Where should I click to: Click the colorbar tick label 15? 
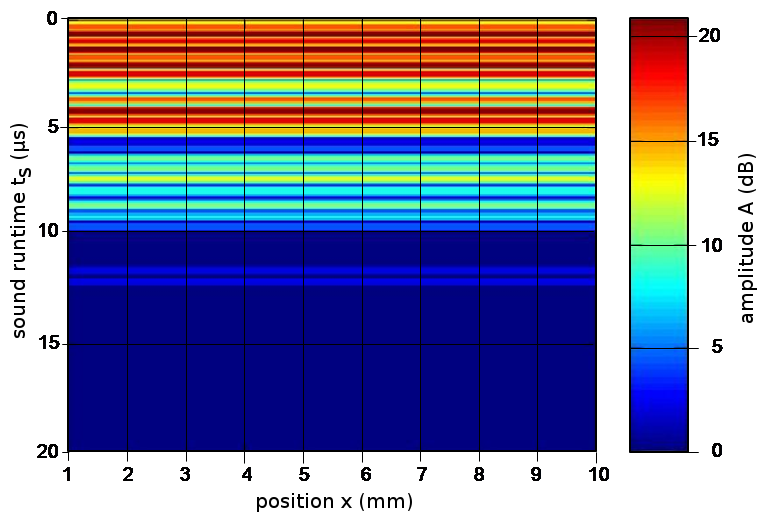click(711, 141)
